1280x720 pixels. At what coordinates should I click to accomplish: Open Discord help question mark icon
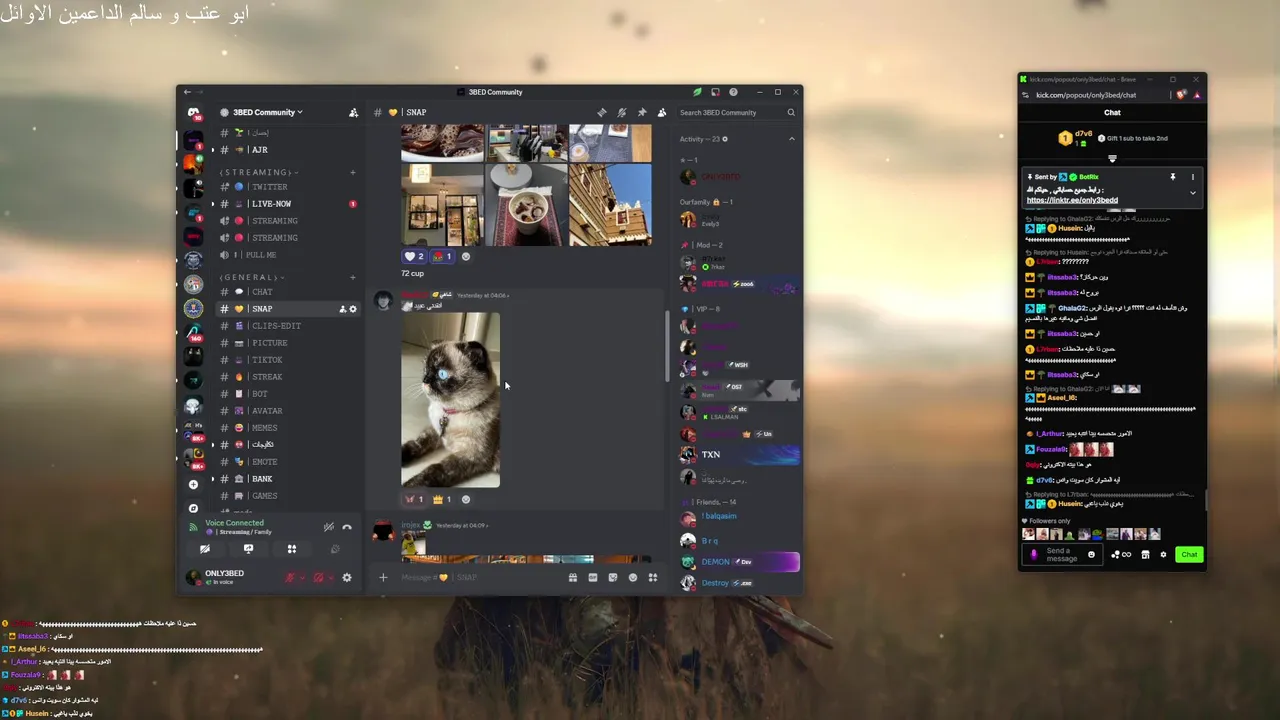click(x=733, y=92)
